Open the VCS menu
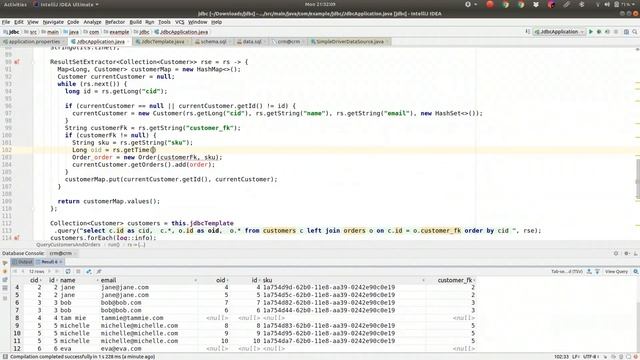Viewport: 640px width, 360px height. 180,22
